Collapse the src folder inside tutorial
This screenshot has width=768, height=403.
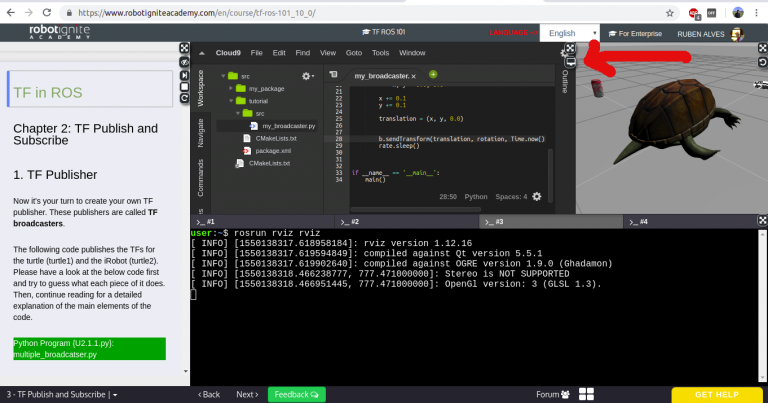[x=238, y=114]
